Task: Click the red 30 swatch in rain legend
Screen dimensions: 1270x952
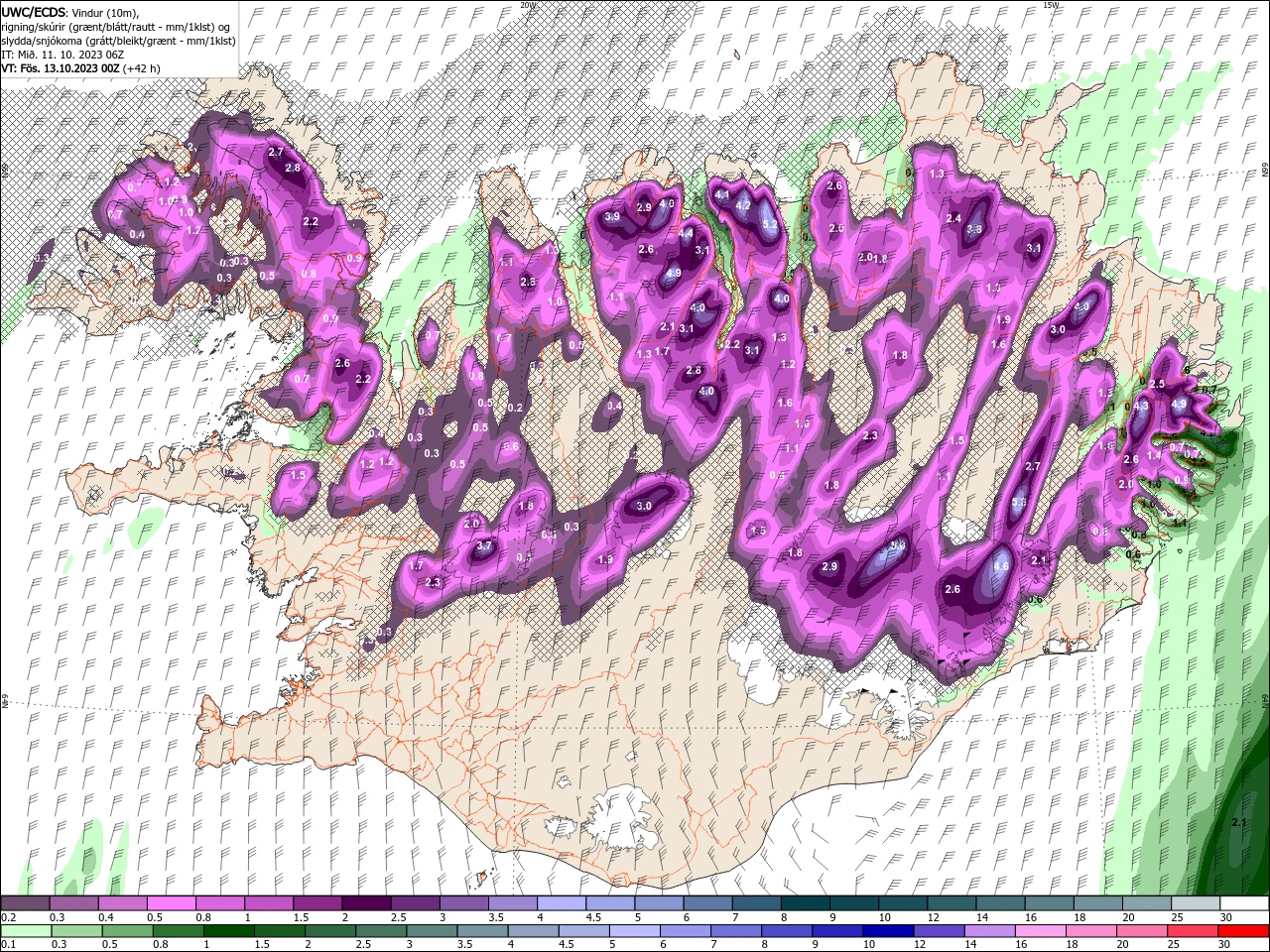Action: tap(1243, 930)
